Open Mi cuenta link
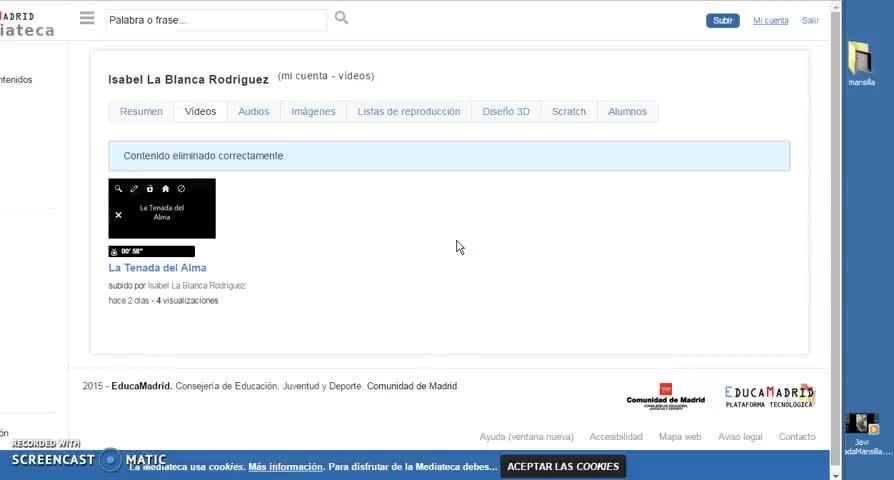 tap(771, 21)
